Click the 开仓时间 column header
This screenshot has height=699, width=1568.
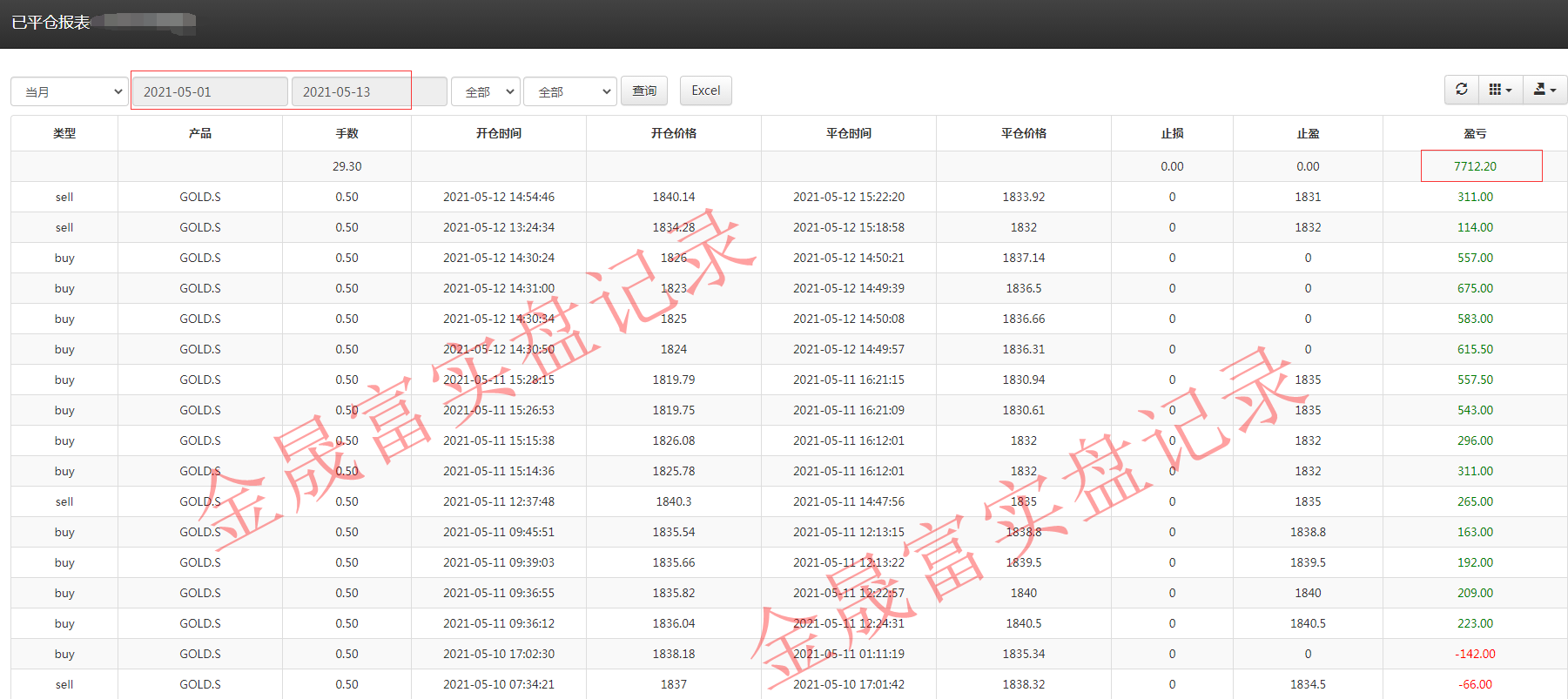pyautogui.click(x=499, y=133)
